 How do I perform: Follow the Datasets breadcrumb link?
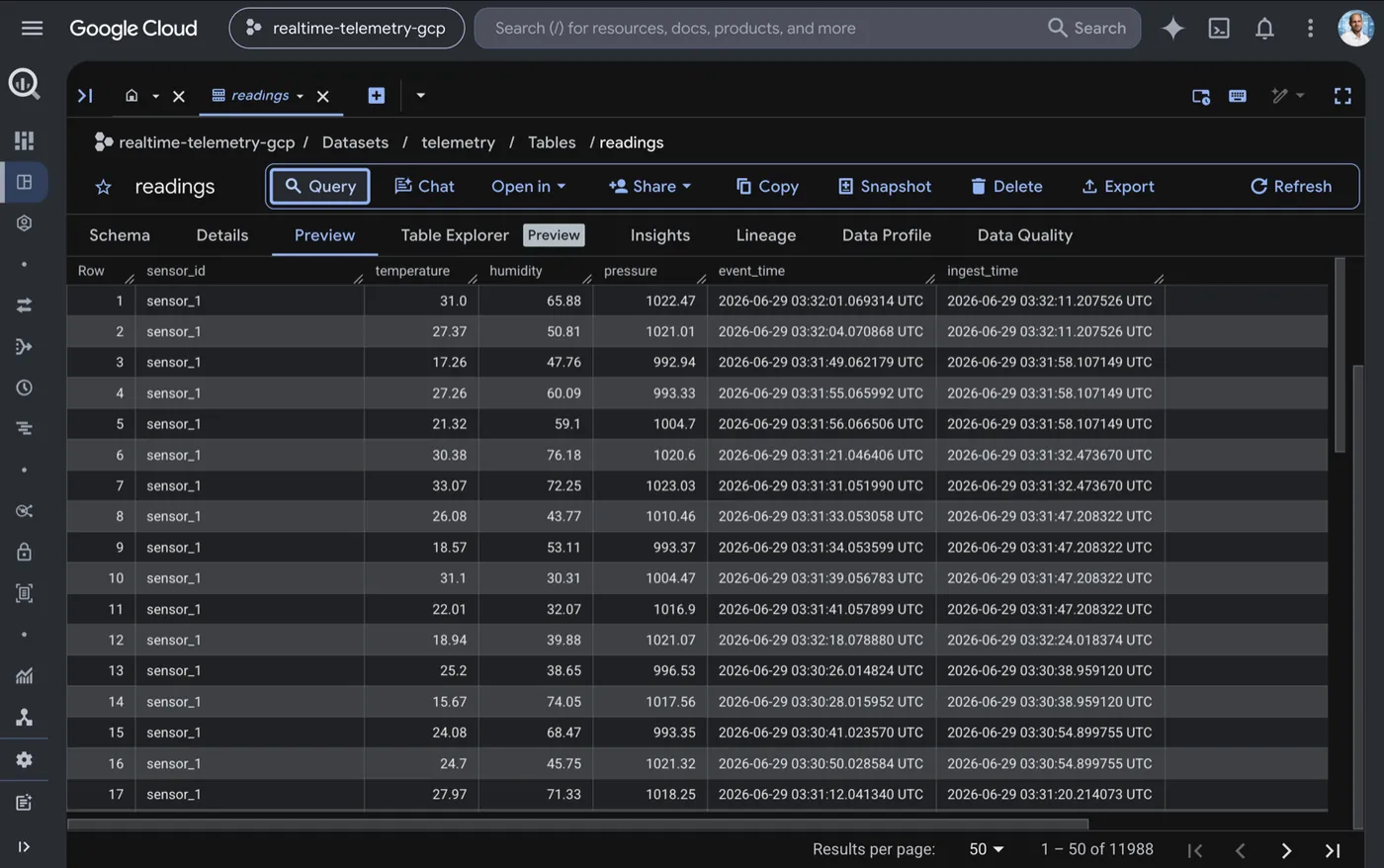click(x=355, y=142)
